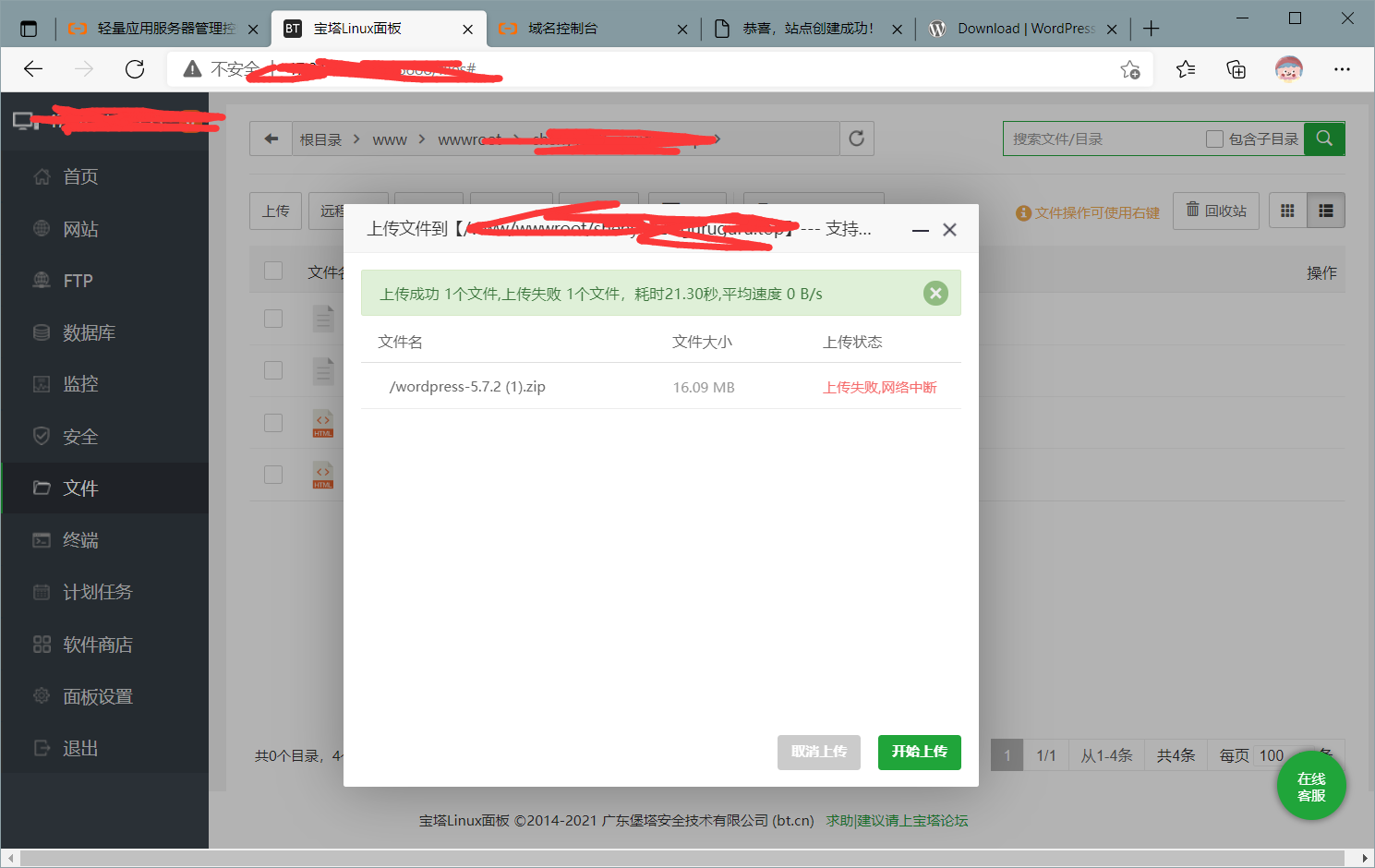Run the file search with magnifier icon
Viewport: 1375px width, 868px height.
pos(1324,139)
